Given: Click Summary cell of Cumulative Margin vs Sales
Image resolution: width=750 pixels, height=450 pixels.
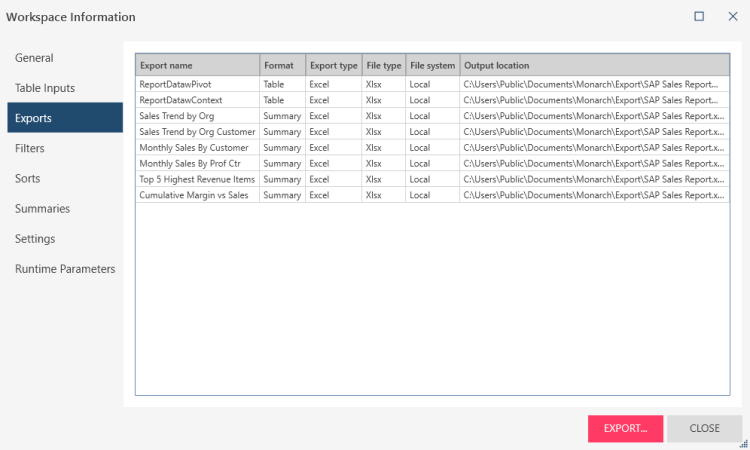Looking at the screenshot, I should coord(282,195).
